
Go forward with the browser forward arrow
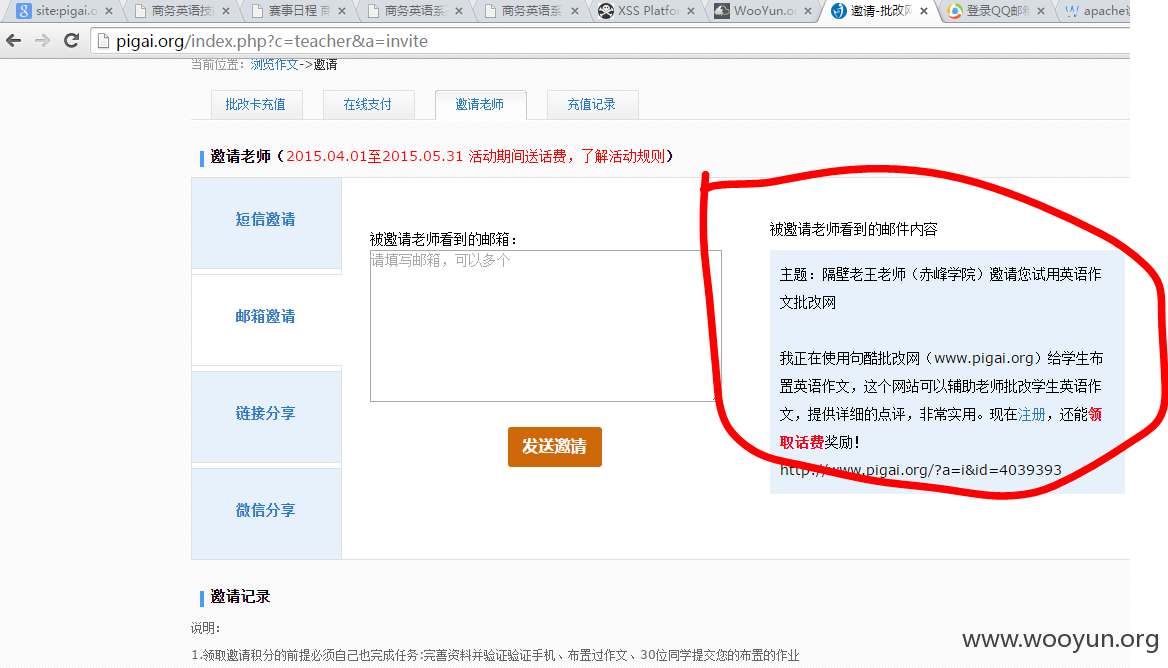42,41
